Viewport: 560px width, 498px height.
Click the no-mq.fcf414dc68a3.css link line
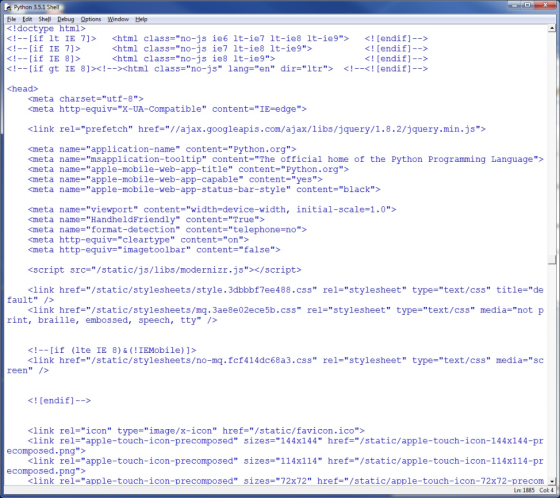(x=275, y=365)
